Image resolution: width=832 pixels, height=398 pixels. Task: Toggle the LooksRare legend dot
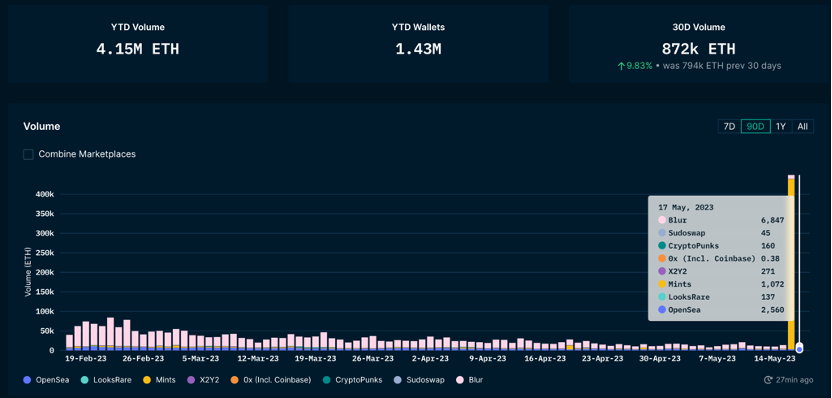pyautogui.click(x=85, y=380)
